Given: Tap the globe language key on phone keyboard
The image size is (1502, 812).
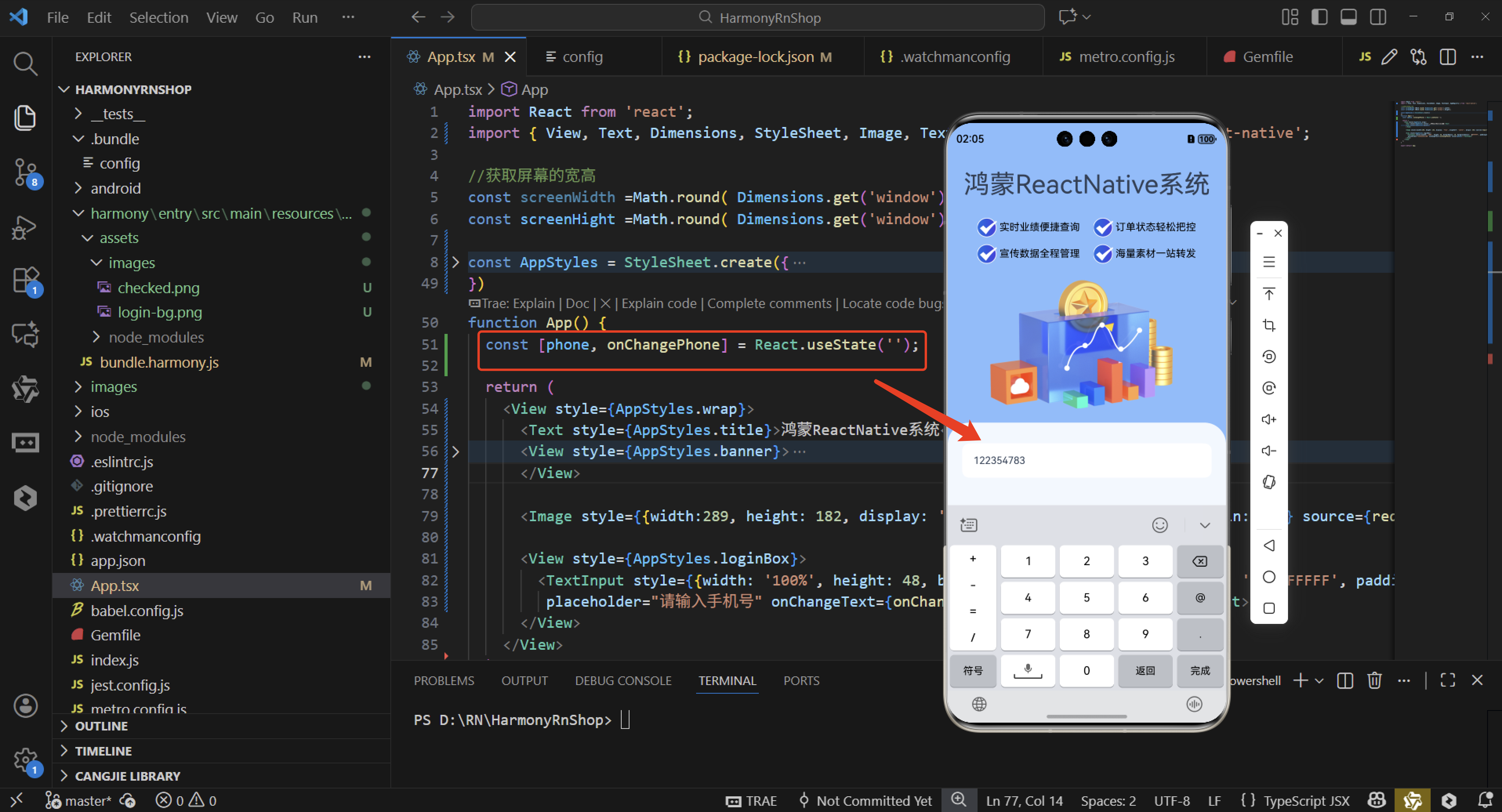Looking at the screenshot, I should (x=979, y=704).
